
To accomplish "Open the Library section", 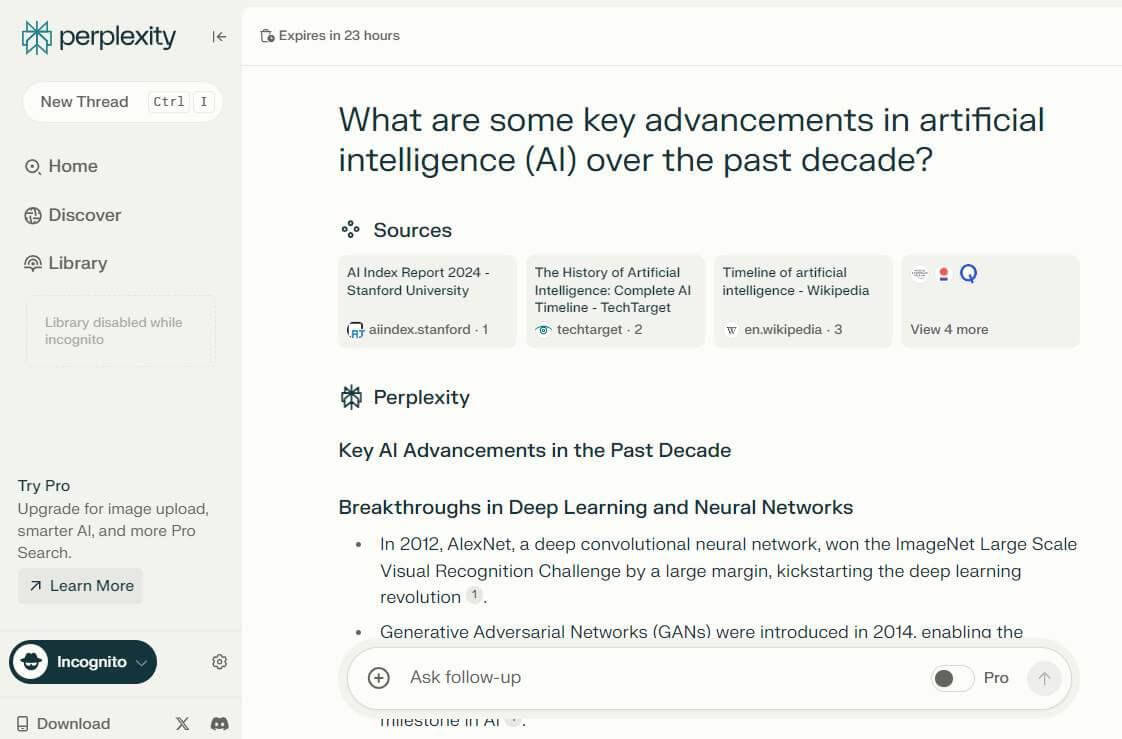I will (65, 263).
